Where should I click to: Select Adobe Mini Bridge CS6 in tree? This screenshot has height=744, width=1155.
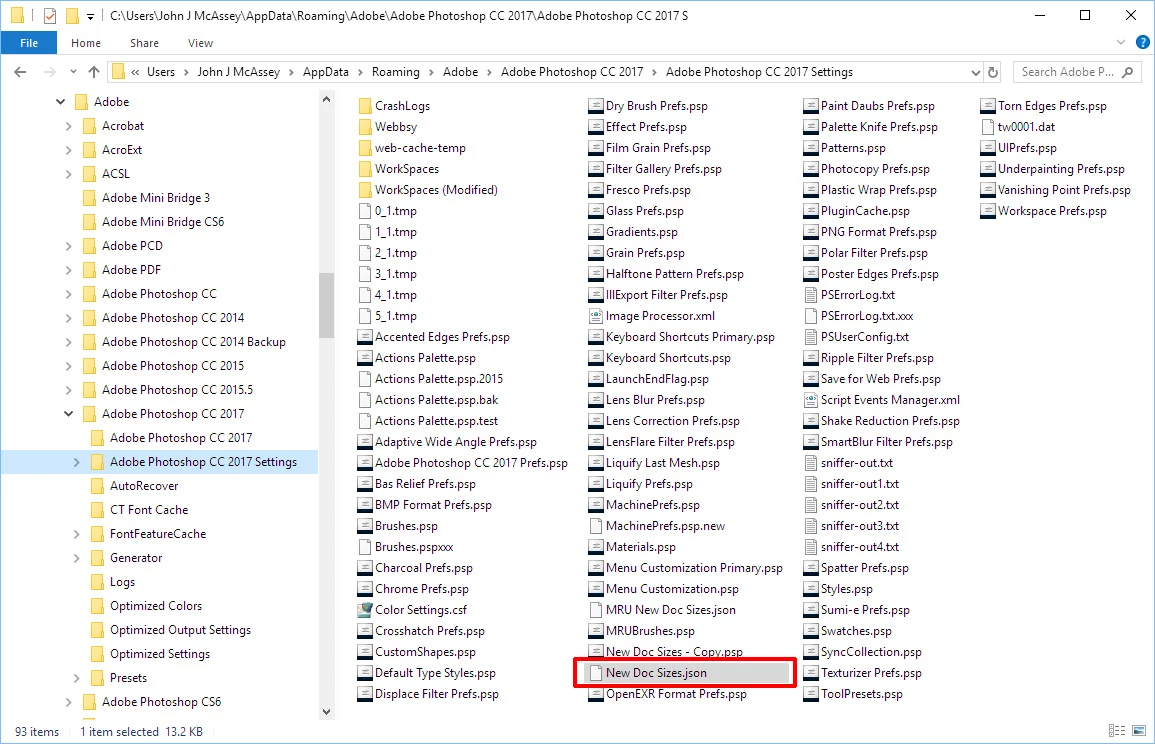tap(163, 222)
